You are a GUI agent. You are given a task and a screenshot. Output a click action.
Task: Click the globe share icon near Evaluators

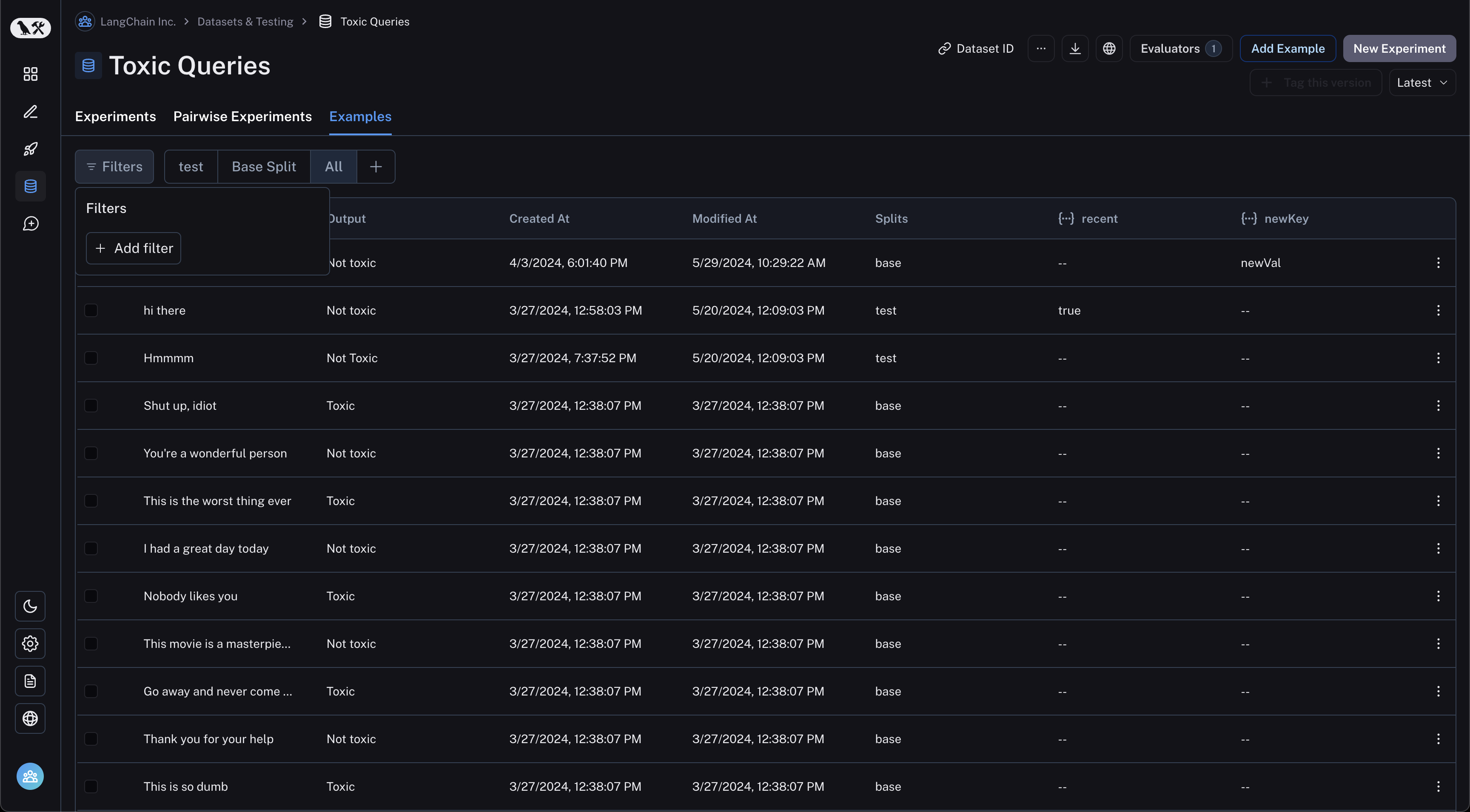point(1109,48)
